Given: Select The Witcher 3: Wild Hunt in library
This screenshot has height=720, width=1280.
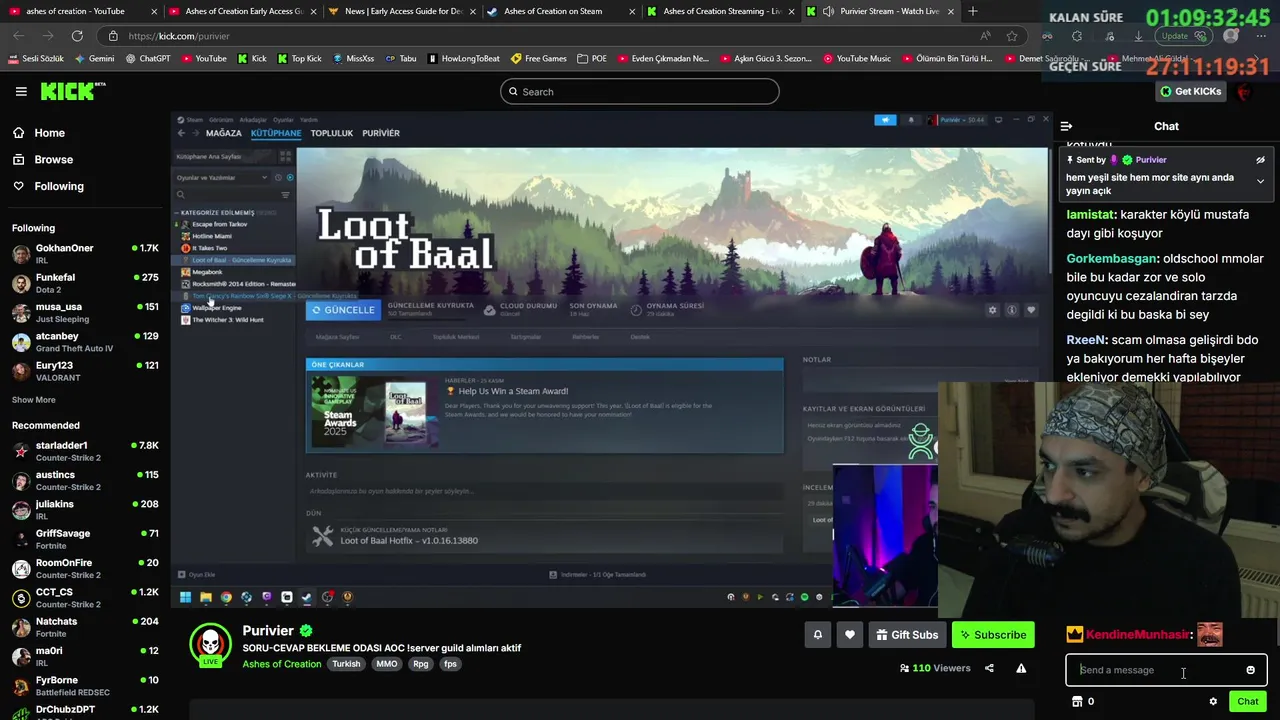Looking at the screenshot, I should [227, 320].
